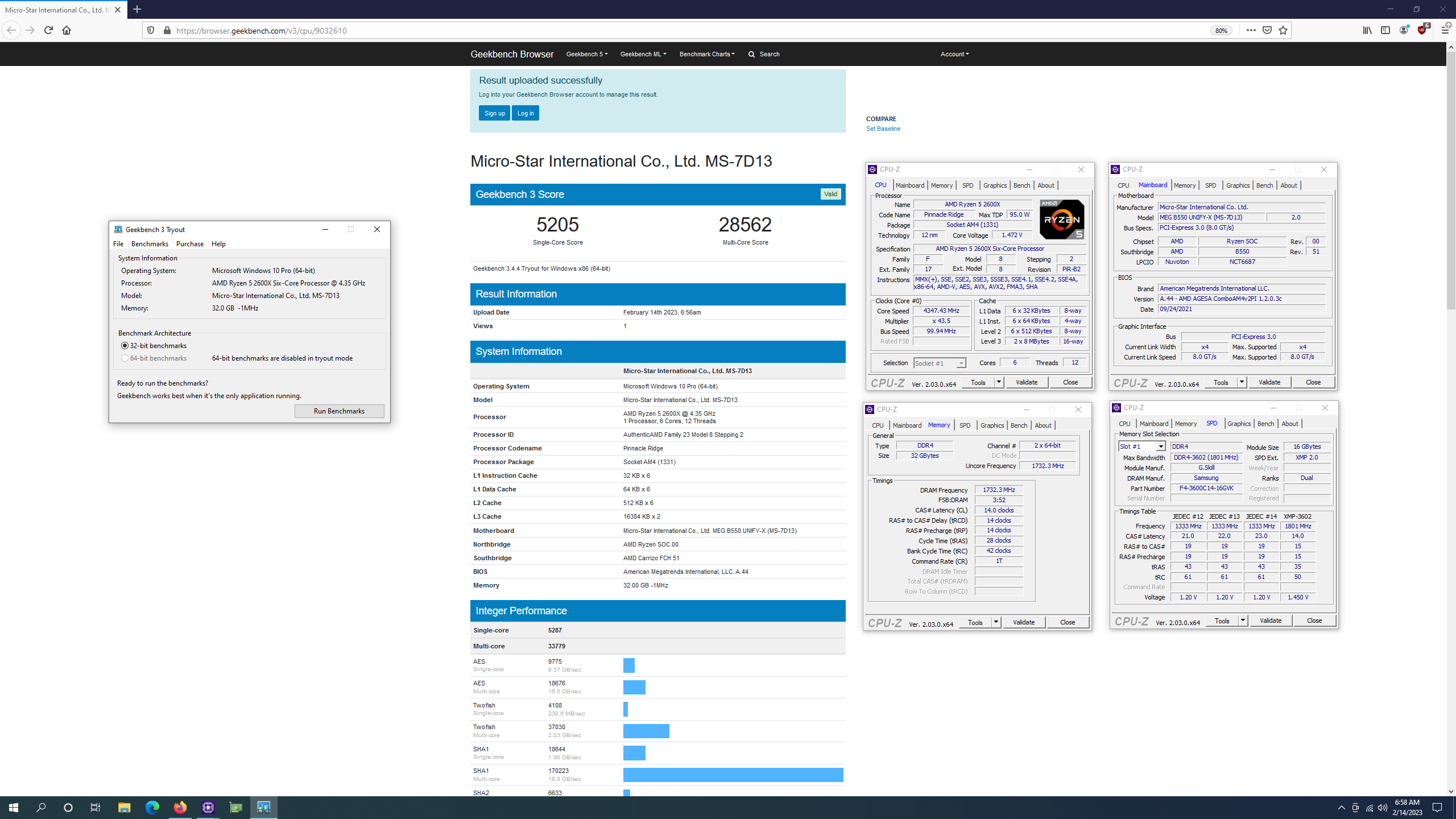Screen dimensions: 1456x819
Task: Open the notification center icon
Action: [x=1437, y=808]
